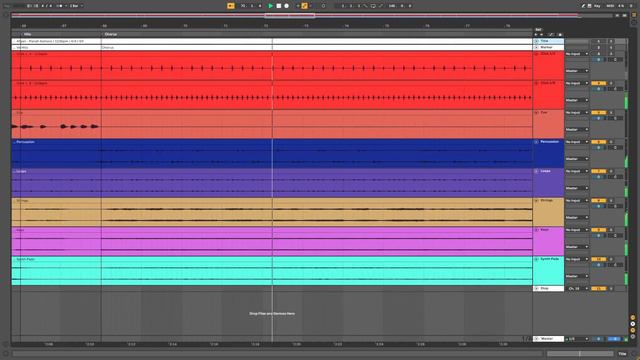Open Click 1/4 output Master dropdown

pyautogui.click(x=577, y=71)
